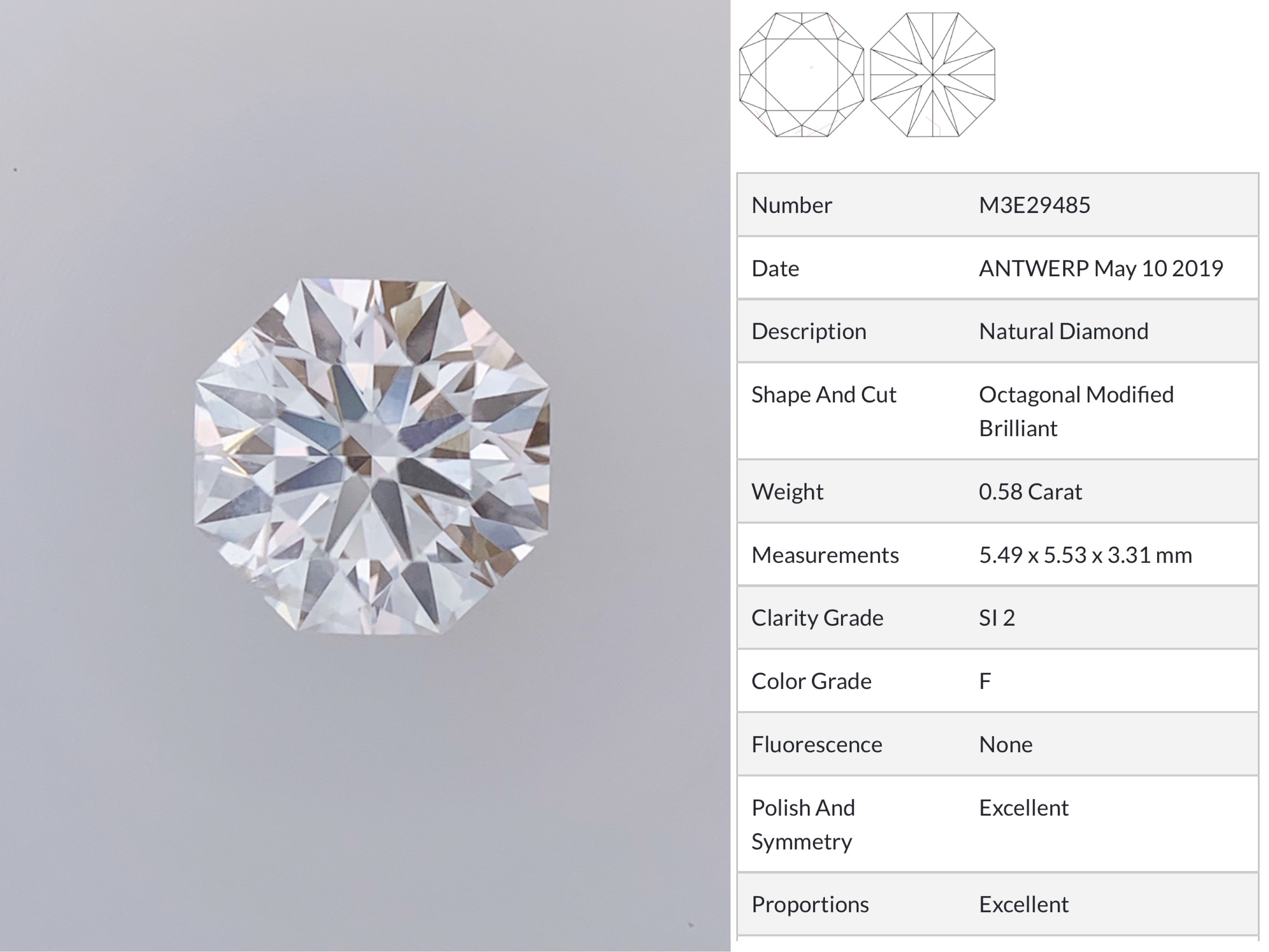Viewport: 1269px width, 952px height.
Task: Click the 5.49 x 5.53 x 3.31 mm value
Action: click(1085, 555)
